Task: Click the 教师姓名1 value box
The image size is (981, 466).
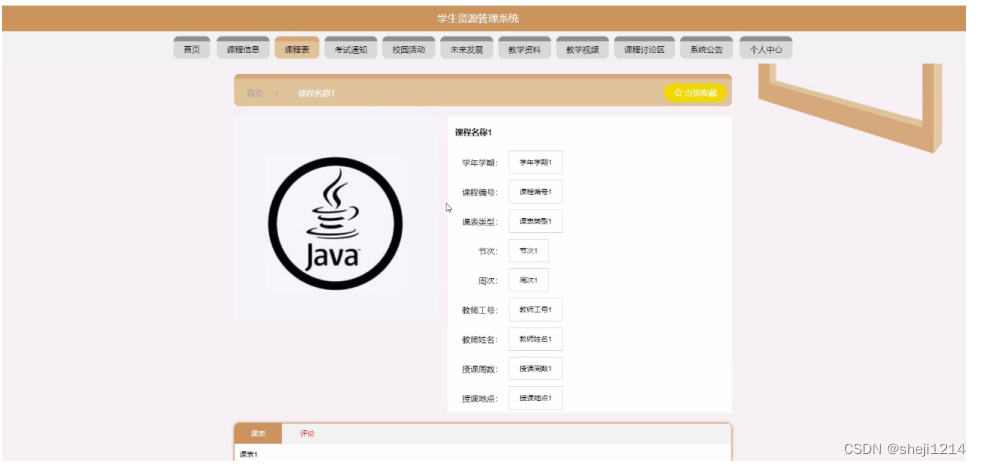Action: point(536,339)
